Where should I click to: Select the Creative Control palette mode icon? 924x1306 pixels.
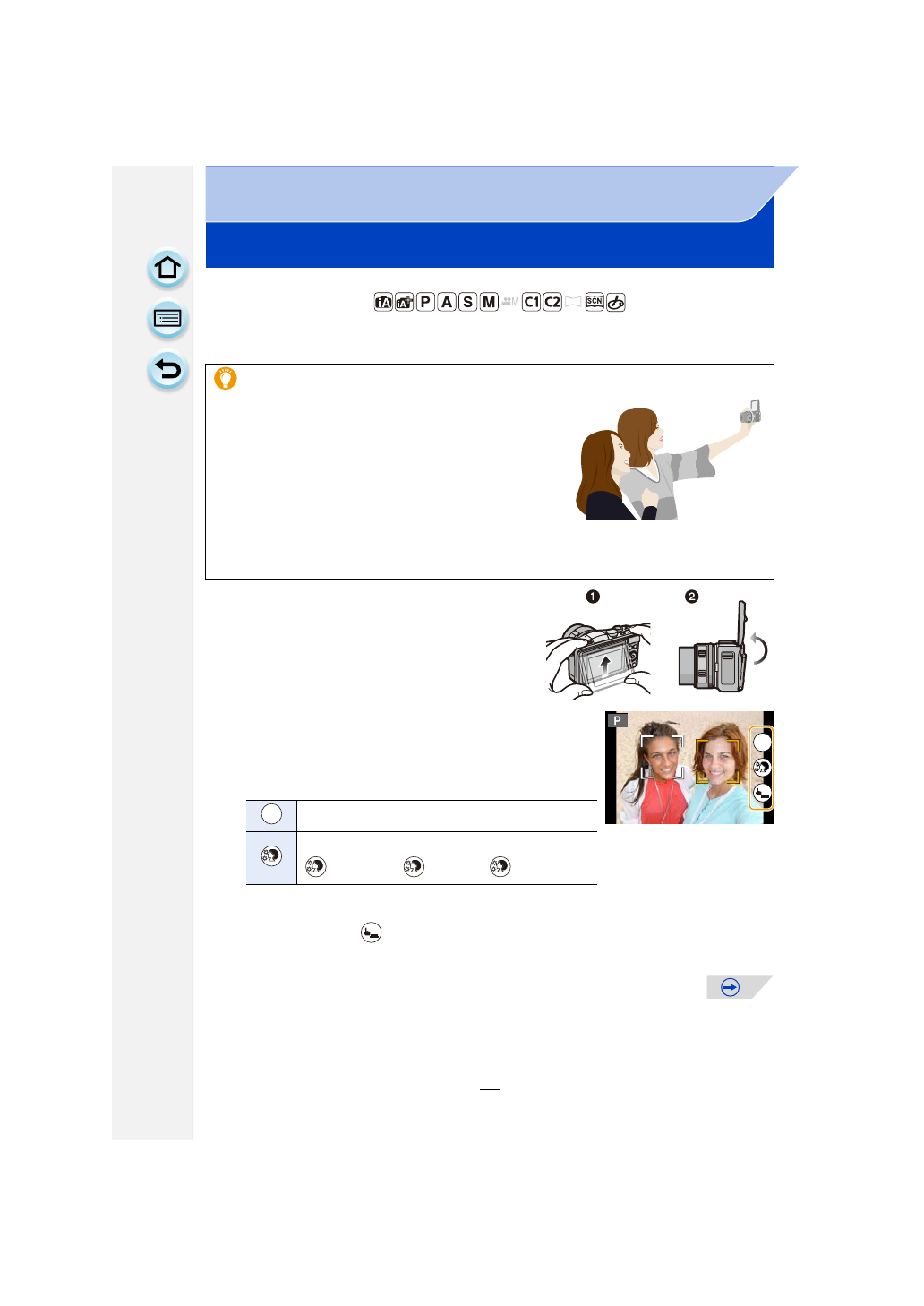coord(616,303)
